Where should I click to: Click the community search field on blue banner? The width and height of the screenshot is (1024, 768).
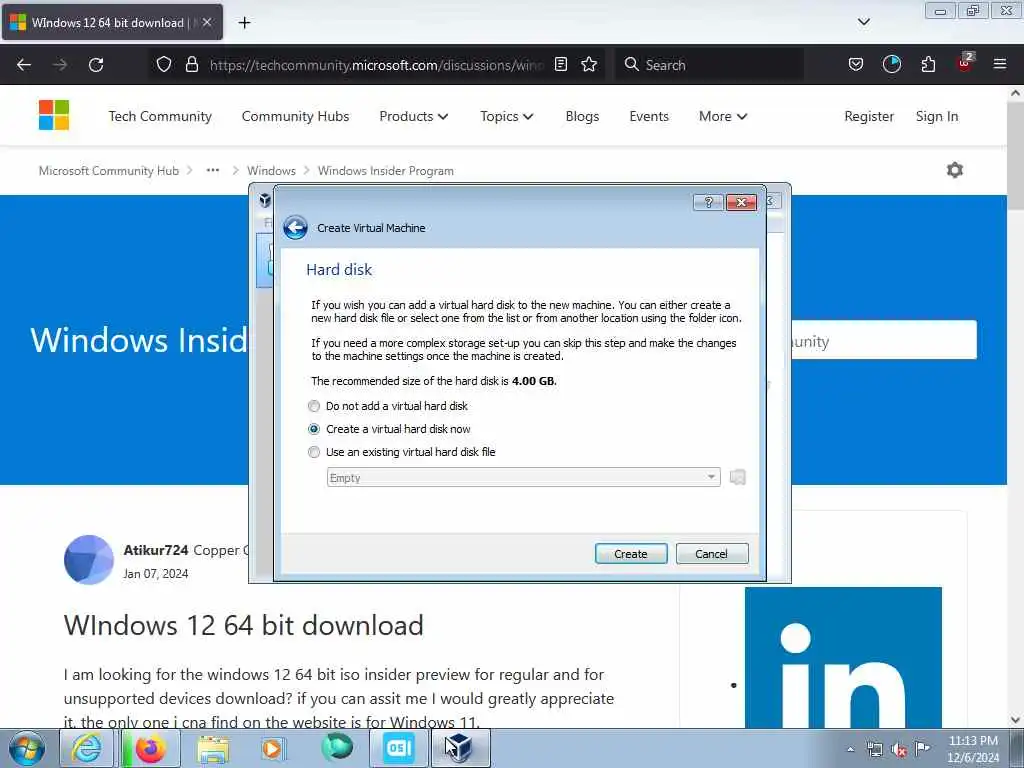[884, 340]
